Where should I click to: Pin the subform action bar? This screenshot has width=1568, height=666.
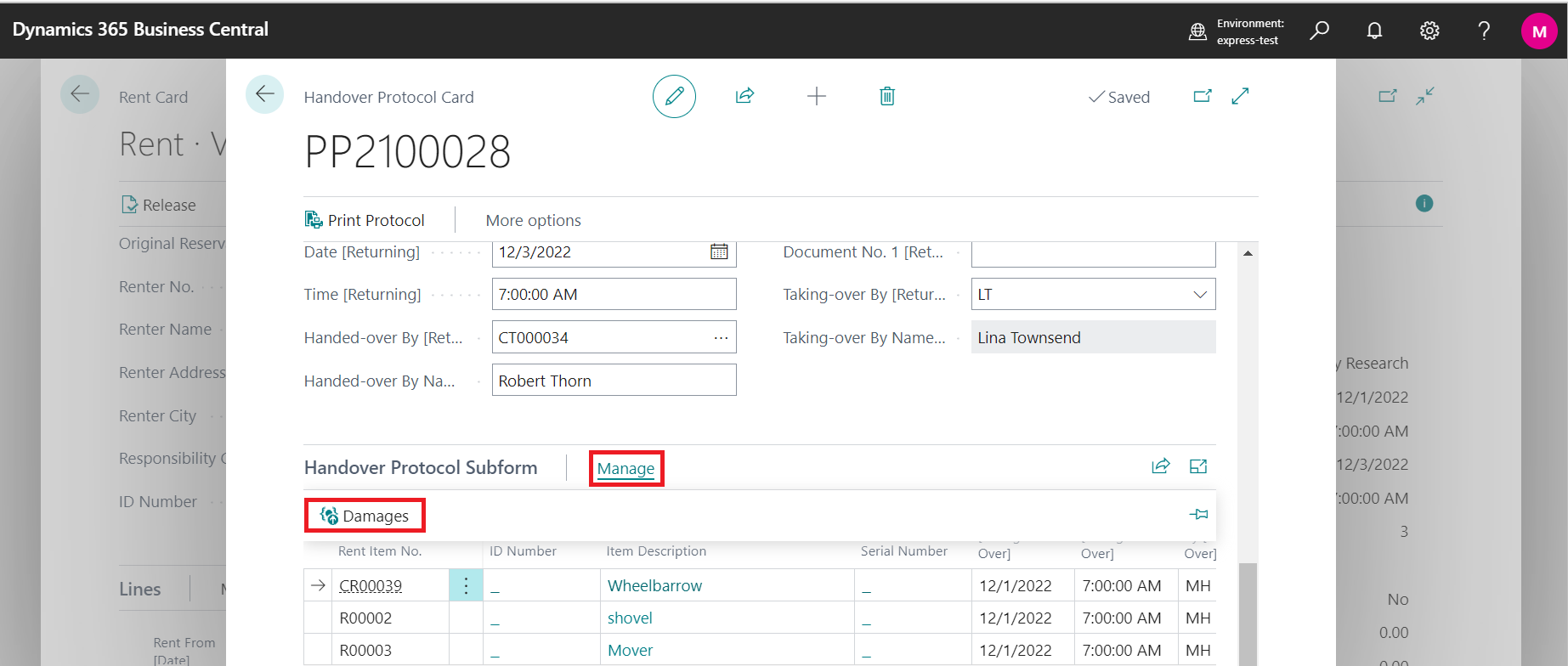(x=1198, y=515)
